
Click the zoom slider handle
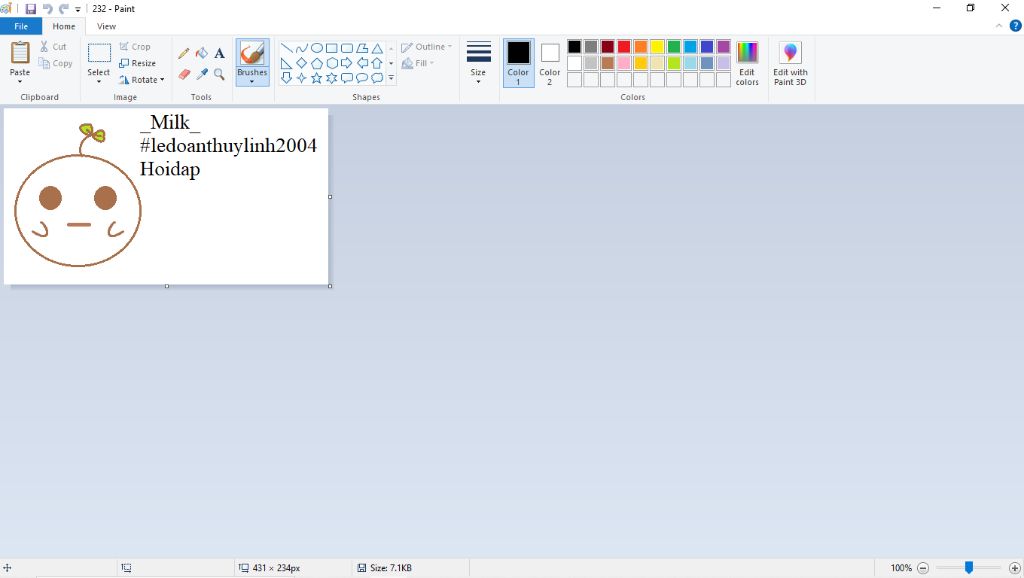[x=969, y=568]
